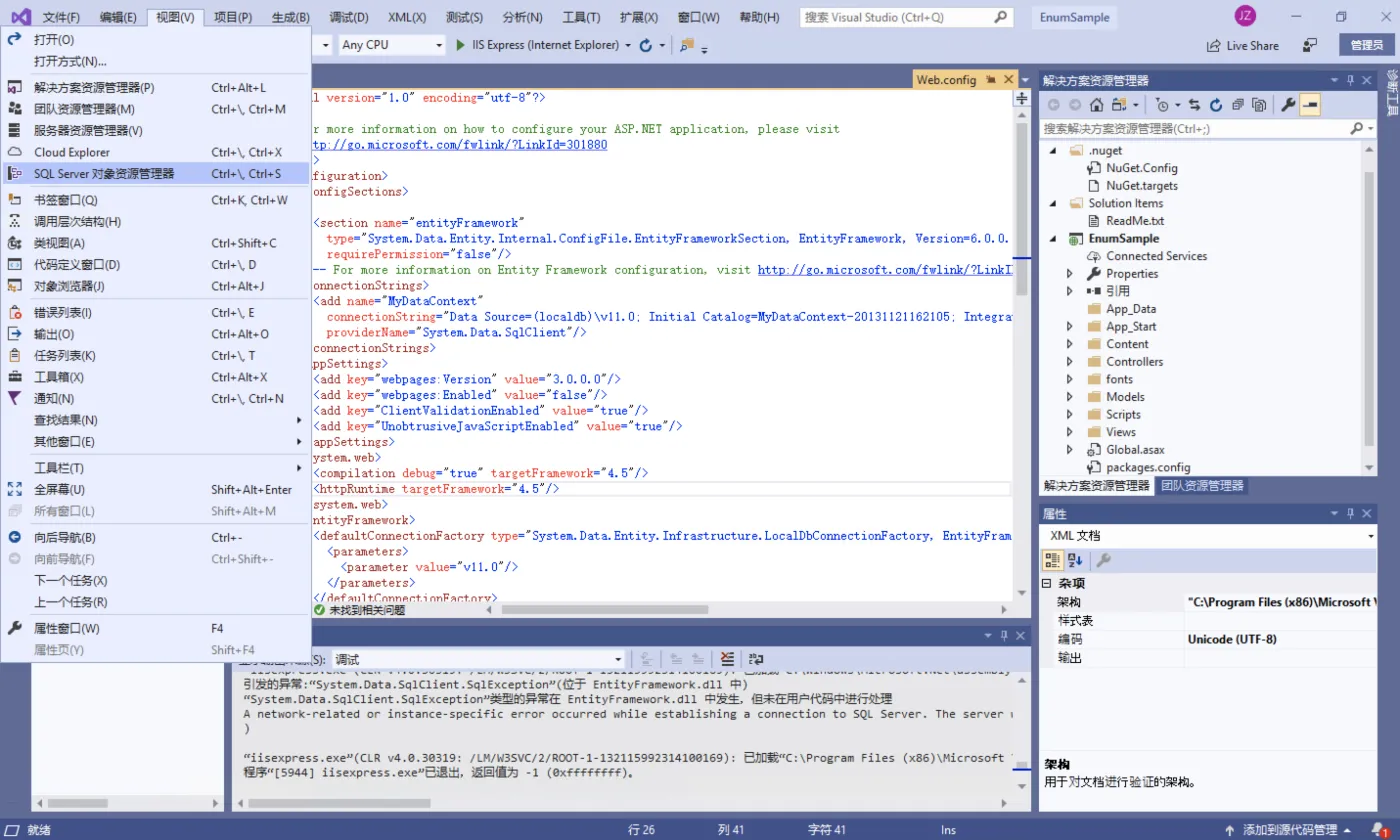Click in the 搜索 Visual Studio search box
Image resolution: width=1400 pixels, height=840 pixels.
[x=897, y=18]
